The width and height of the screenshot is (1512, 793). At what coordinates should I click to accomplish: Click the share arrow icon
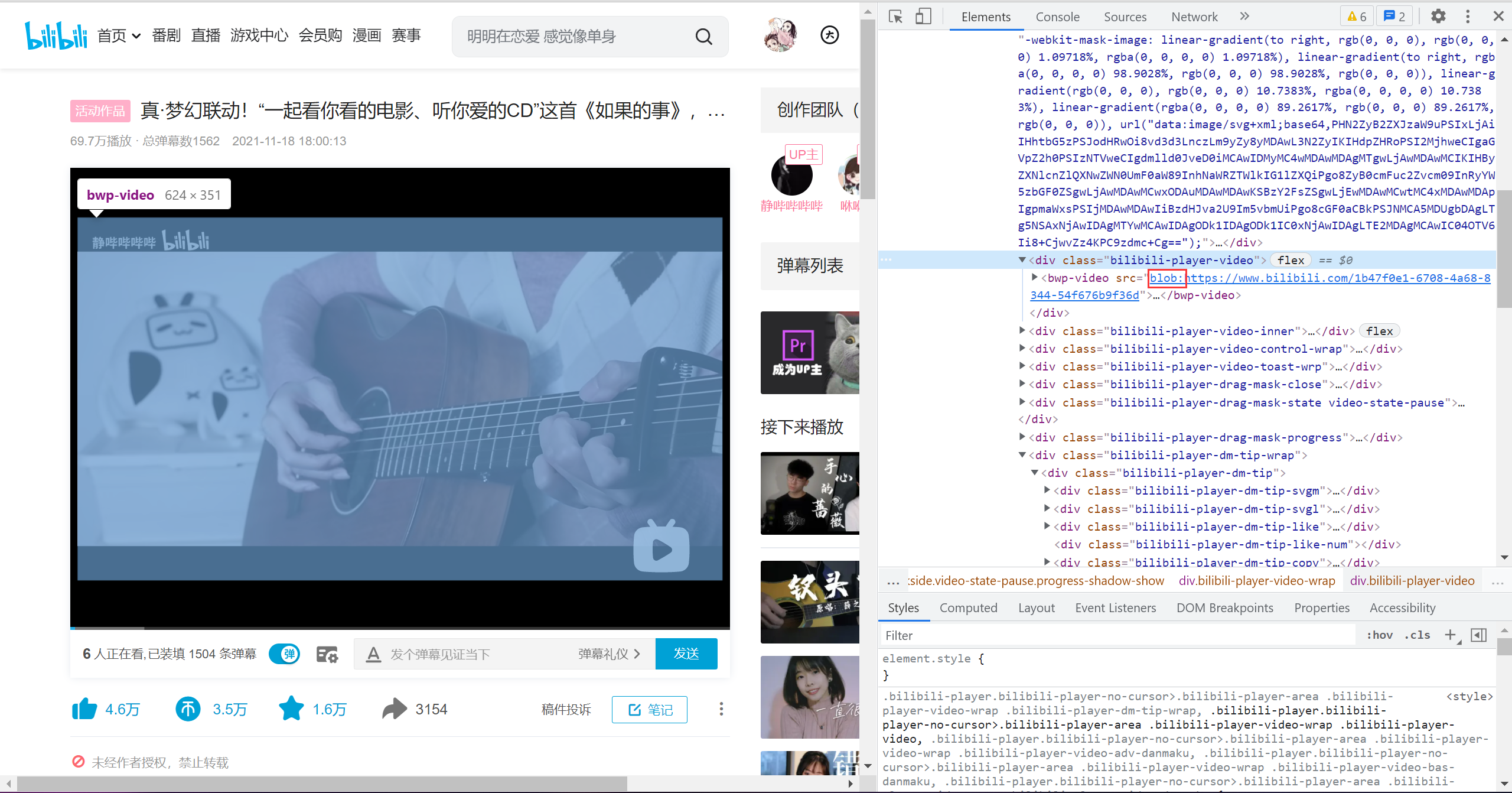coord(395,709)
